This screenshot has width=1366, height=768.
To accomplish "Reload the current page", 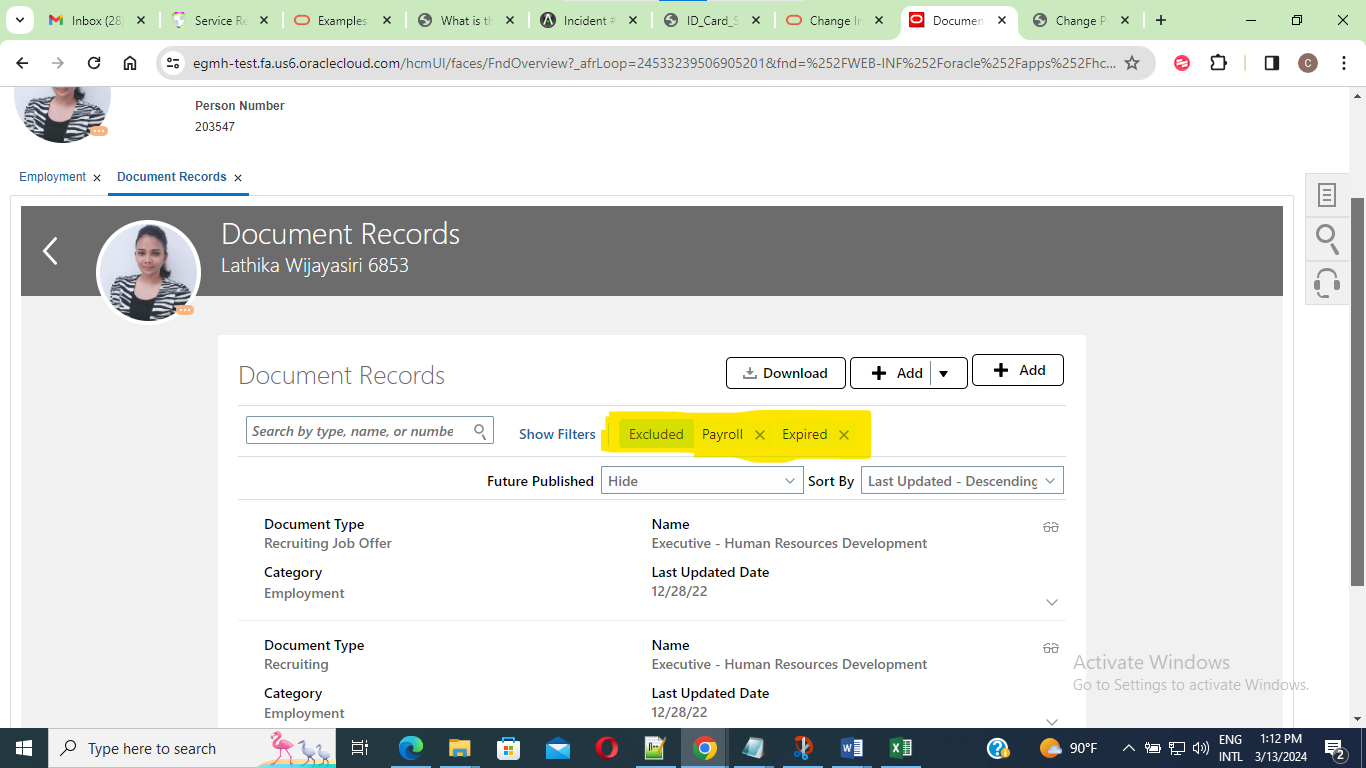I will 94,63.
